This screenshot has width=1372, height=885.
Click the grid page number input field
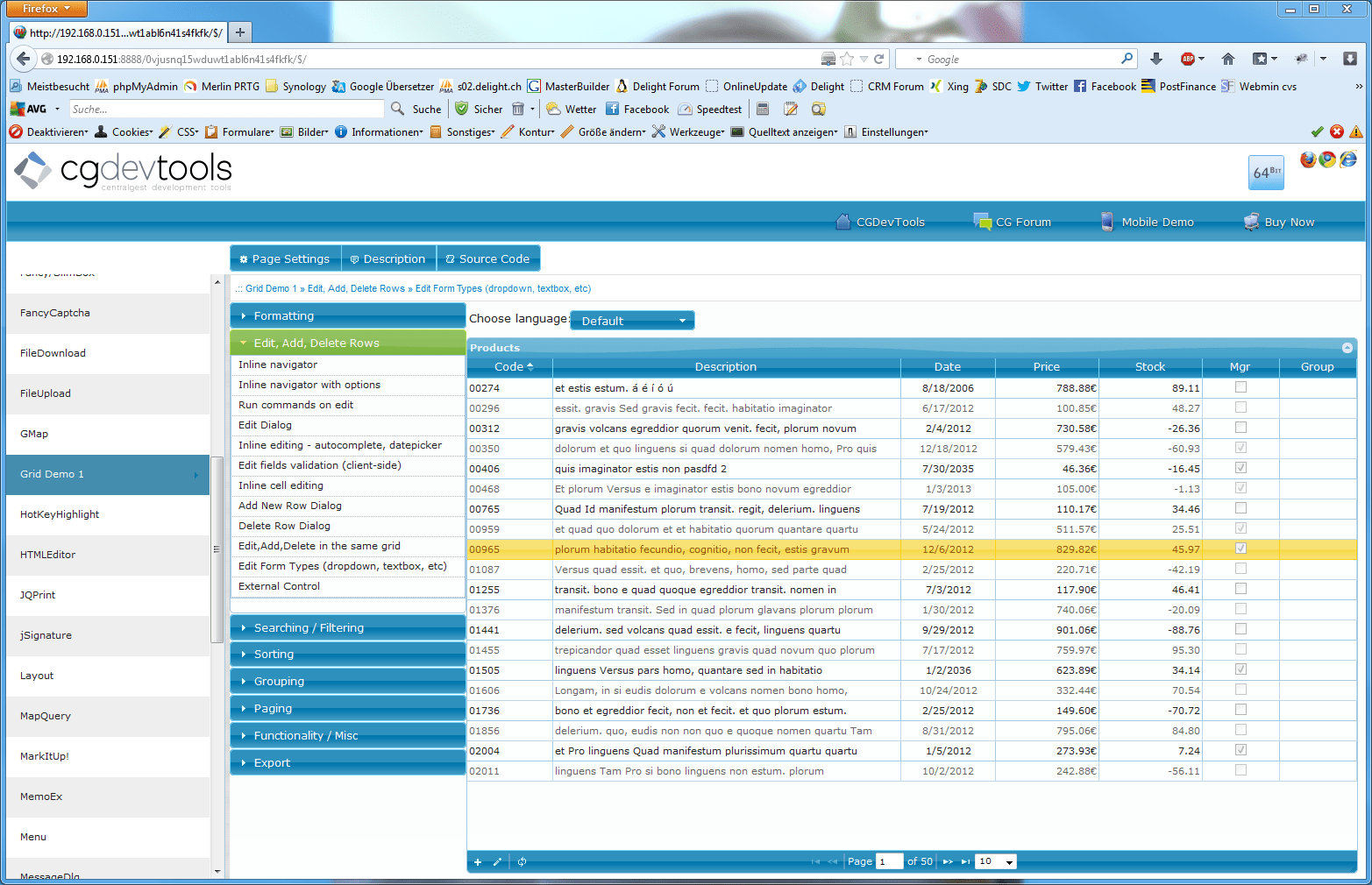(890, 861)
